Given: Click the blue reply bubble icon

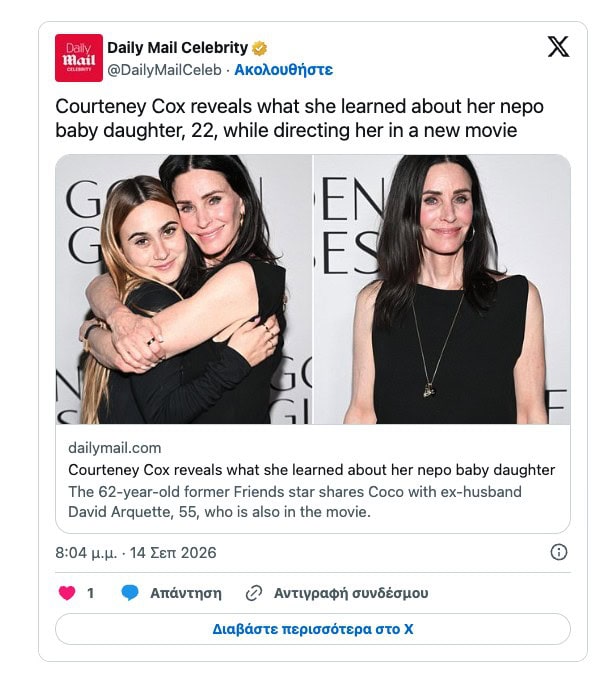Looking at the screenshot, I should 130,593.
